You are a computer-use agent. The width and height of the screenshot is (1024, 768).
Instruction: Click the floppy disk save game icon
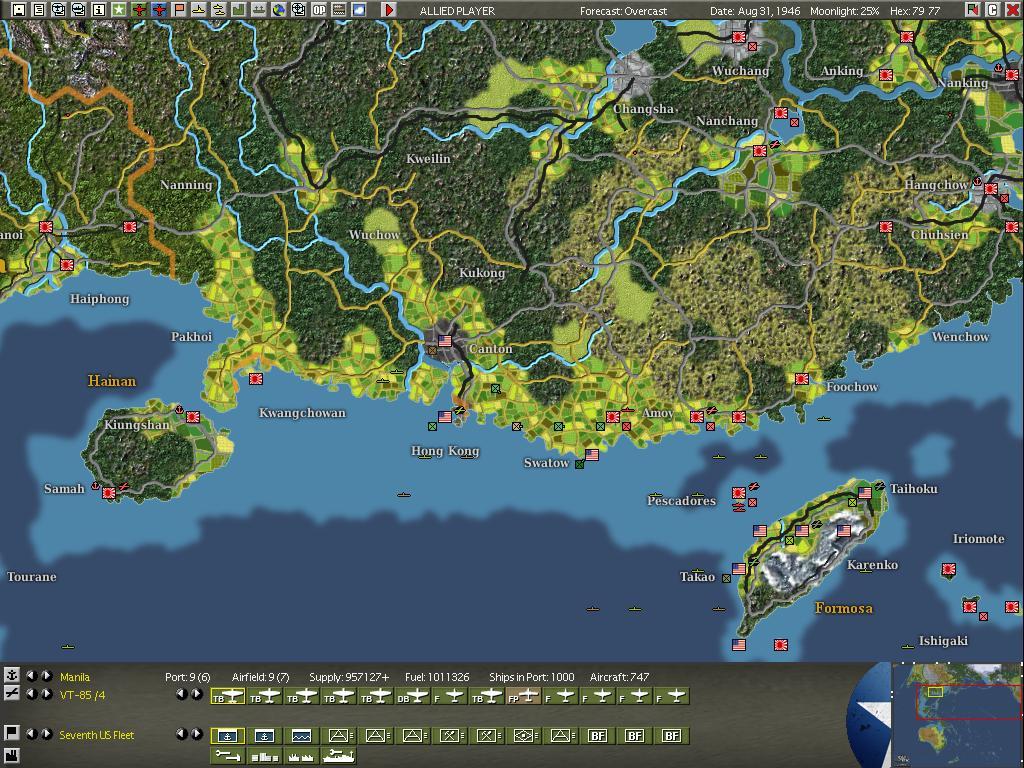[x=19, y=10]
